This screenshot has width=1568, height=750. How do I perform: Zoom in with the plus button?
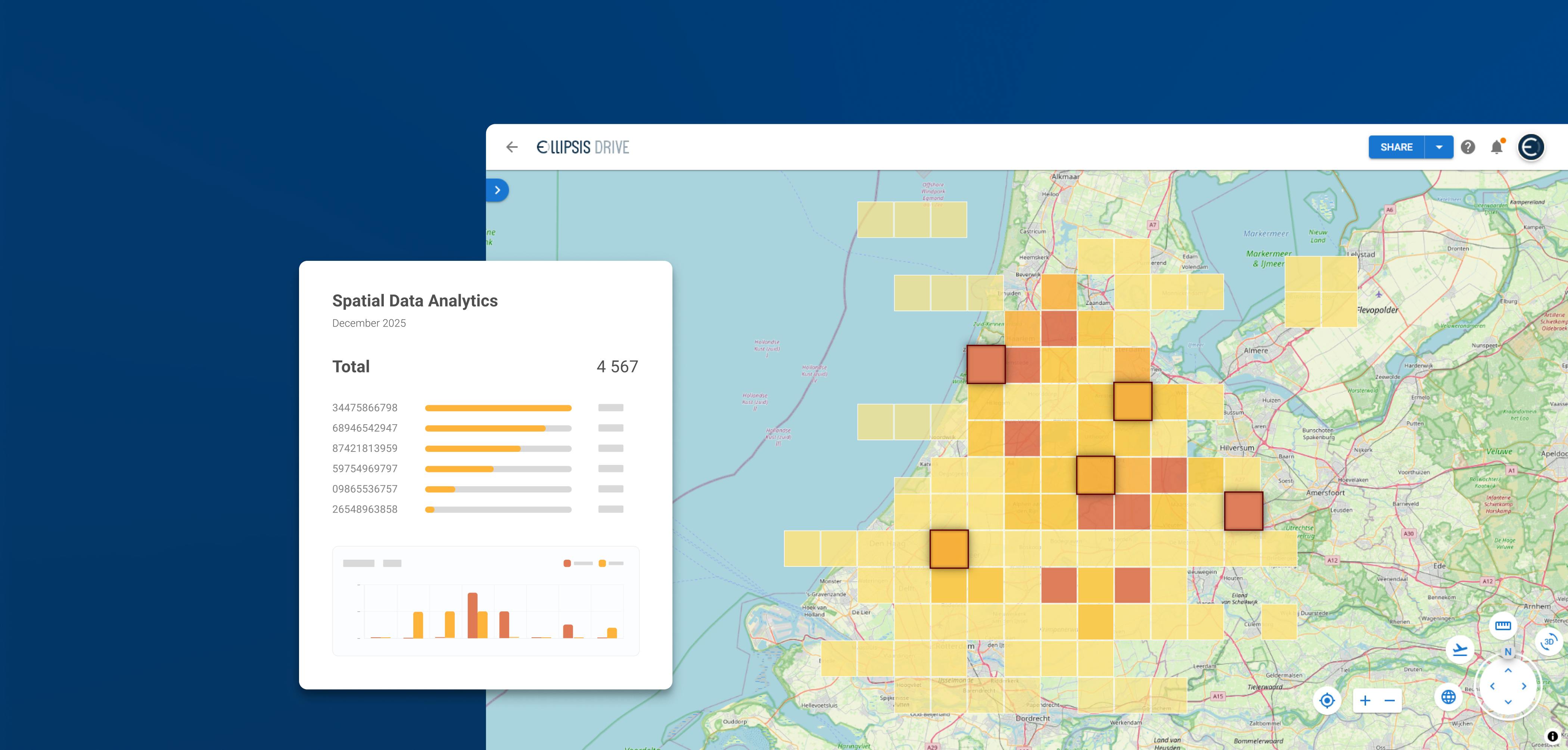(x=1365, y=701)
